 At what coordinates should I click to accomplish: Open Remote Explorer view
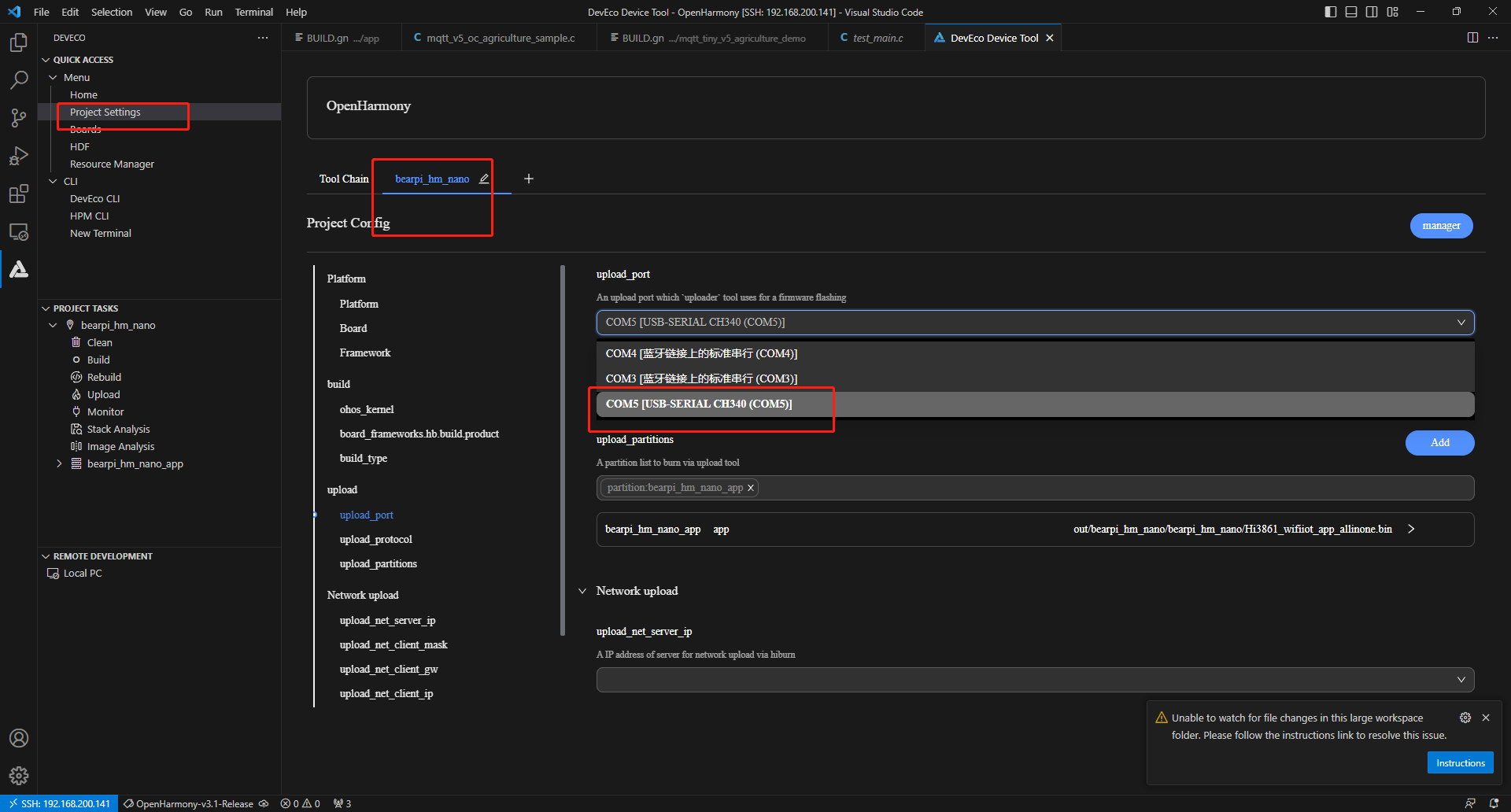coord(19,231)
